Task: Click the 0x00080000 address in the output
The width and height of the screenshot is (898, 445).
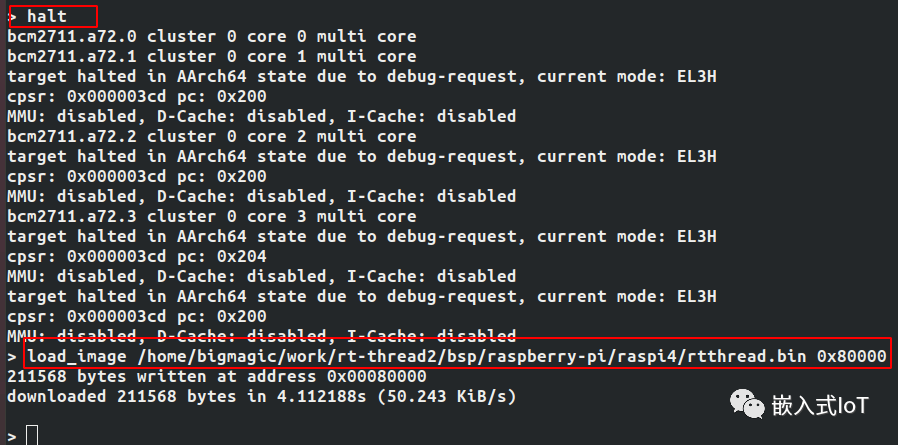Action: pos(376,377)
